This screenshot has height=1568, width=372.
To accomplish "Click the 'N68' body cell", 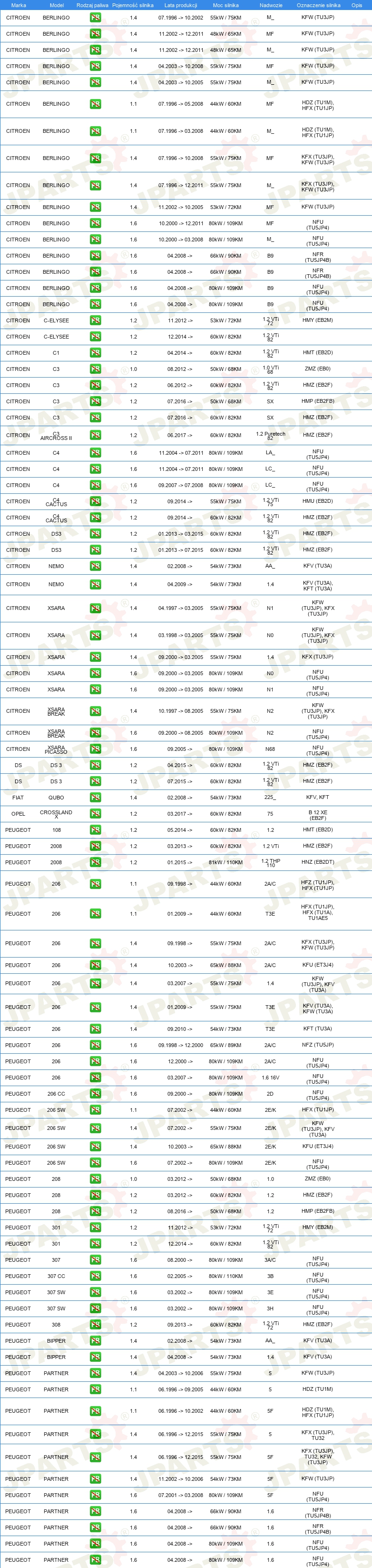I will coord(271,749).
